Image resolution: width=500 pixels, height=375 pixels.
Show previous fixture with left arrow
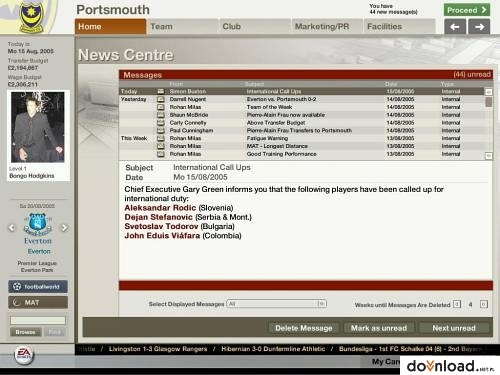click(x=12, y=228)
